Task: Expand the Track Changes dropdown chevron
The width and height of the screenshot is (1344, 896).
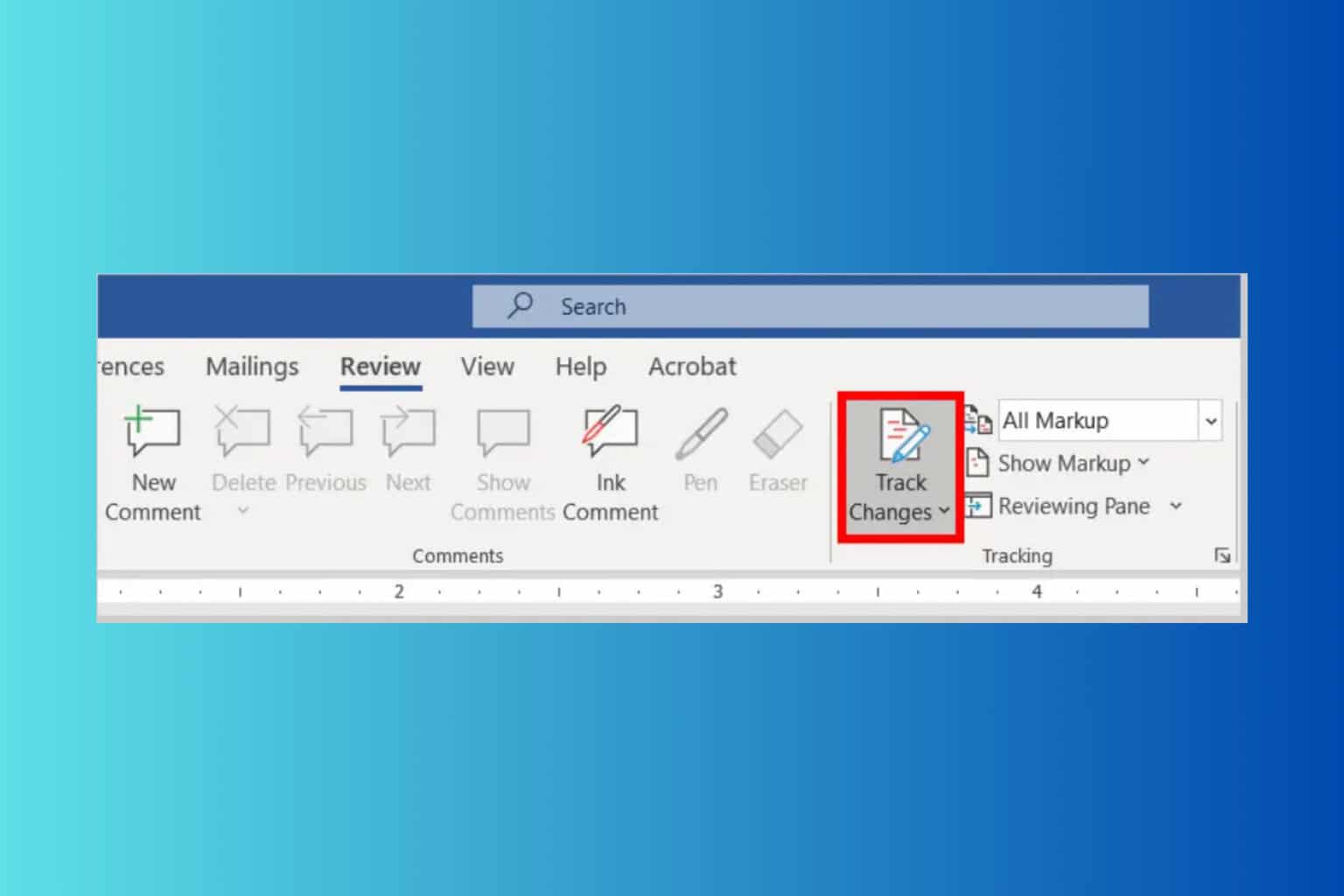Action: point(944,512)
